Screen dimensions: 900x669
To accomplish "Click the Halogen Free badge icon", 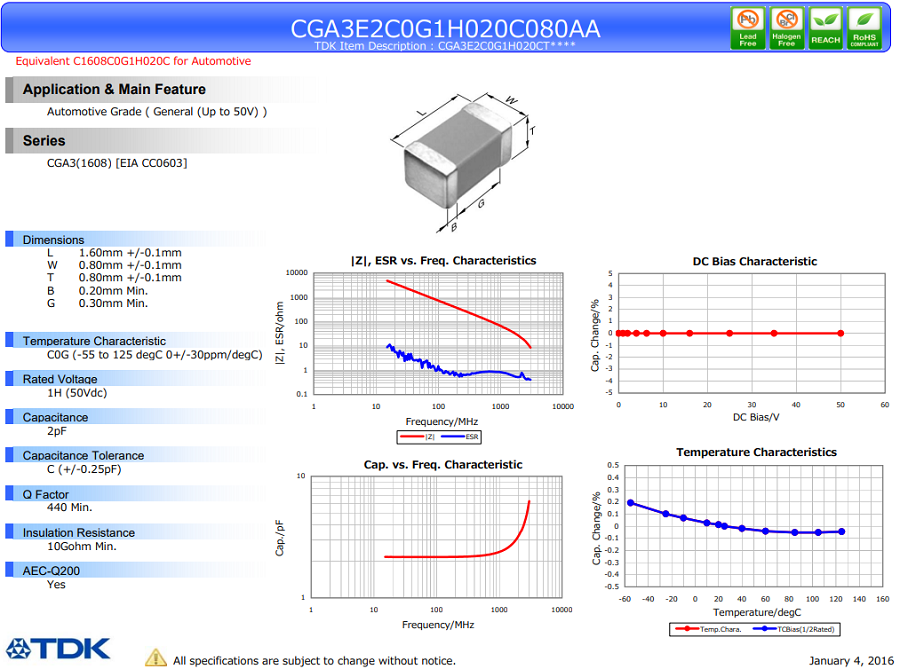I will click(x=786, y=28).
